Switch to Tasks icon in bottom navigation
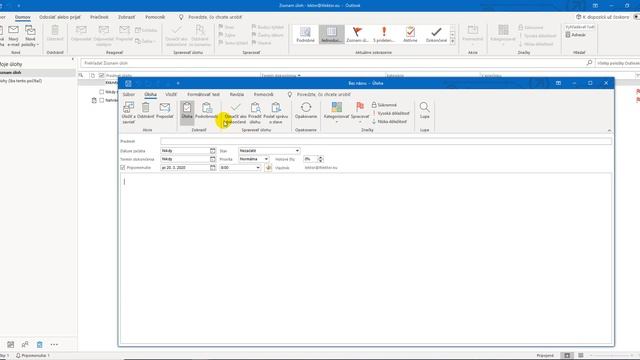This screenshot has width=640, height=360. click(39, 344)
